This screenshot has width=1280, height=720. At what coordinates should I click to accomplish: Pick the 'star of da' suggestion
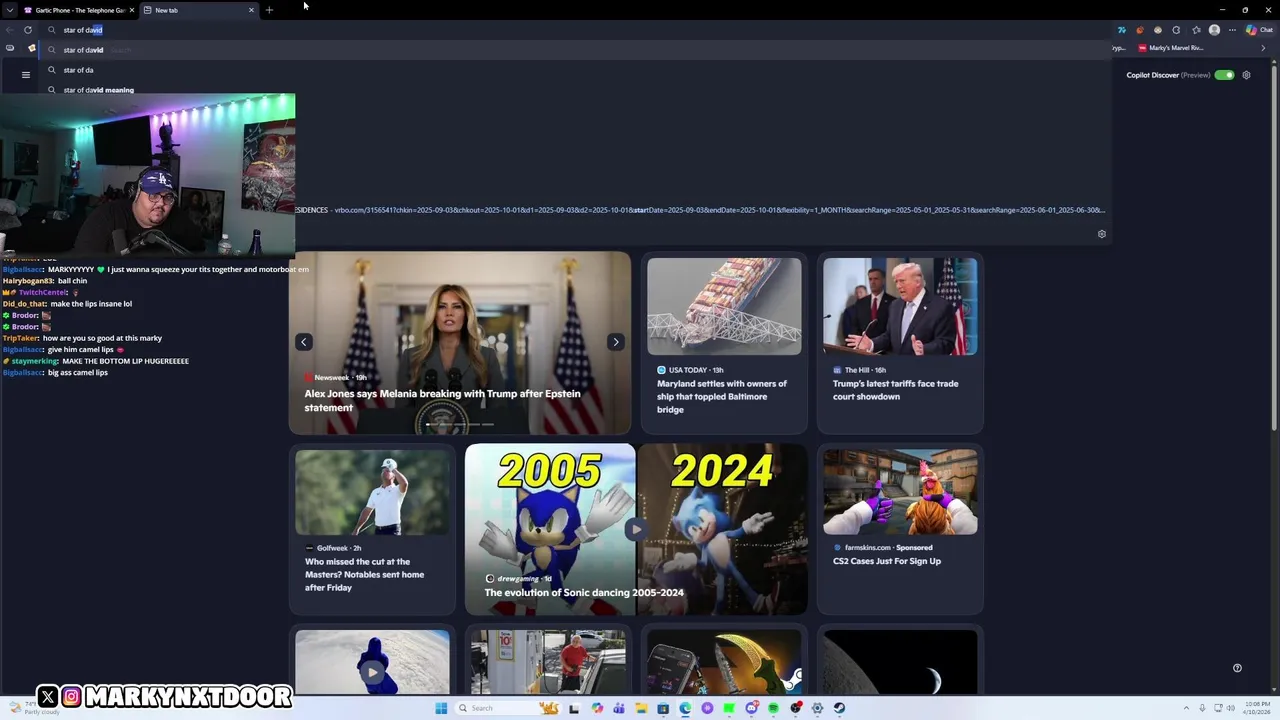click(575, 70)
